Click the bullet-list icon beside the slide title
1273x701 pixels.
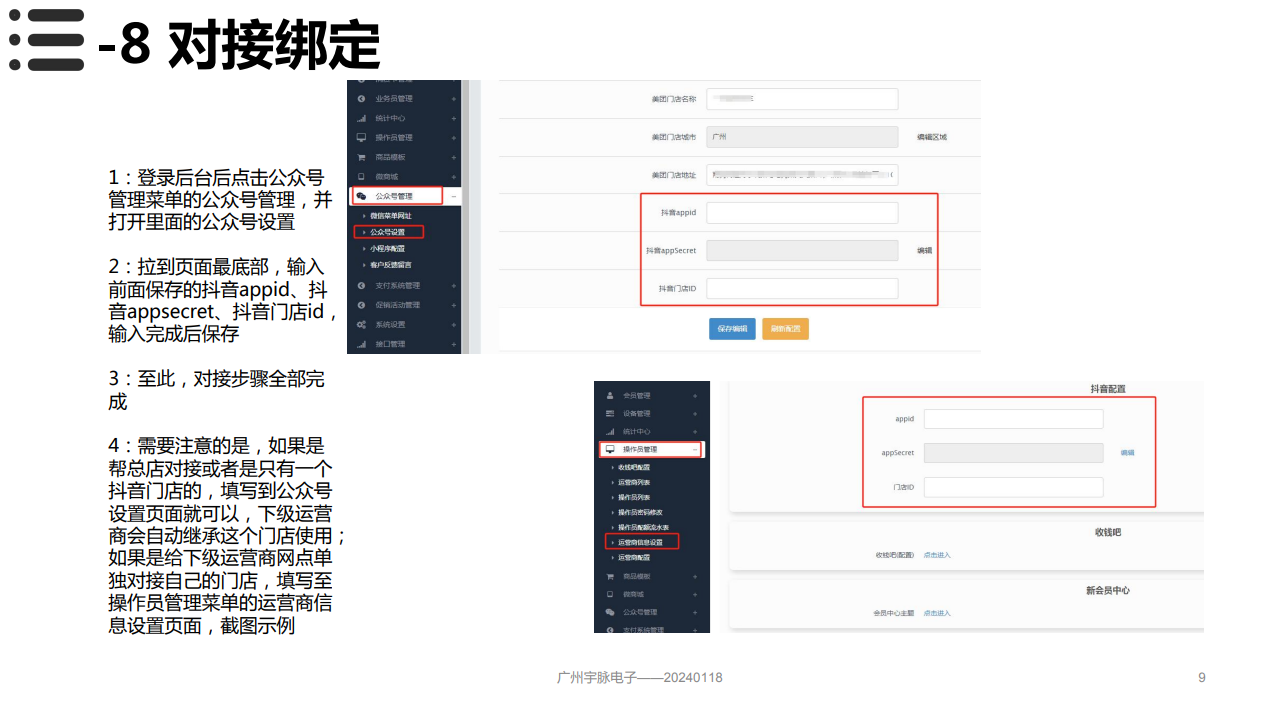47,40
